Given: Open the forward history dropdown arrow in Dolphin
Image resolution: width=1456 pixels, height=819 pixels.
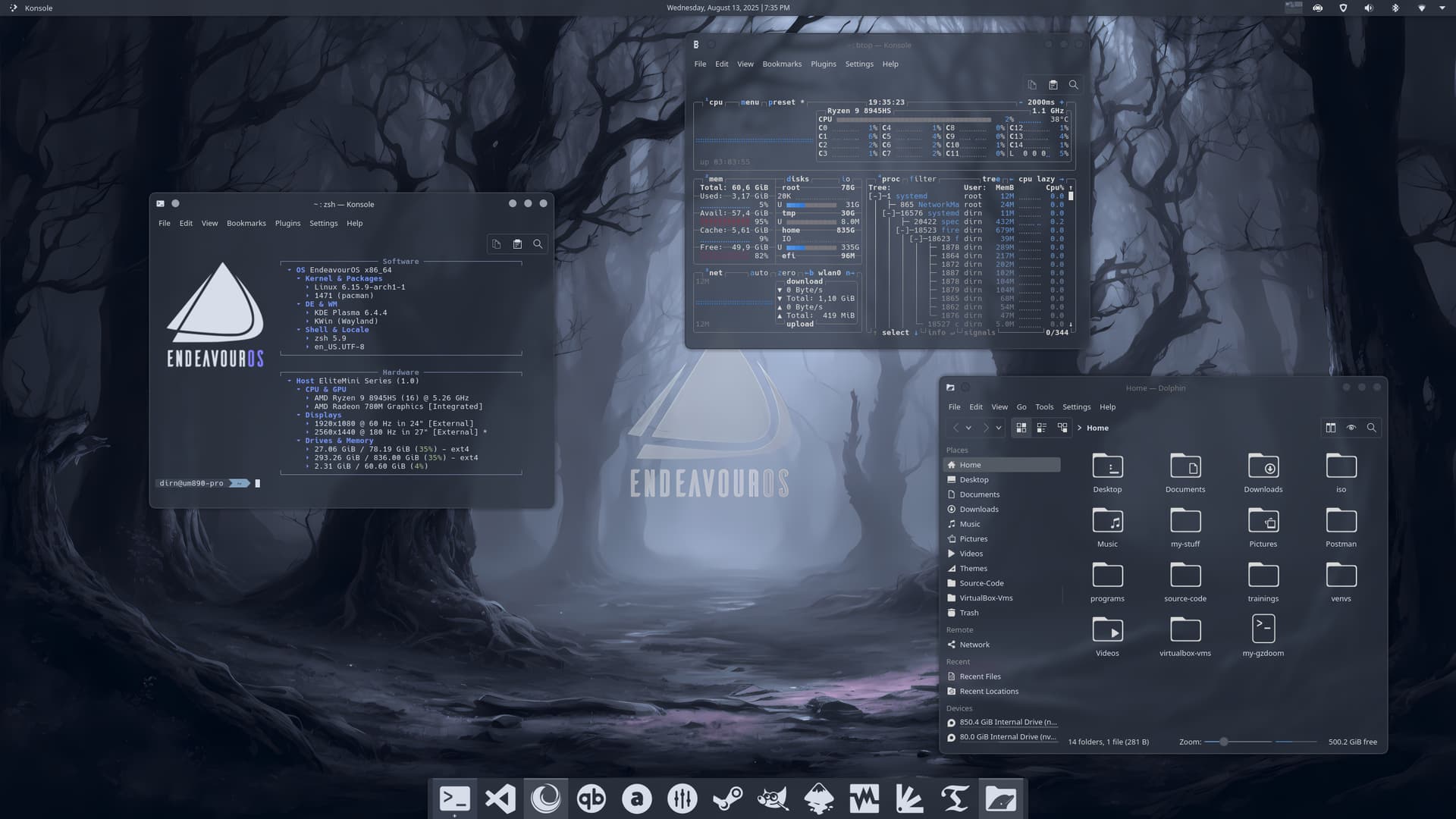Looking at the screenshot, I should [999, 428].
